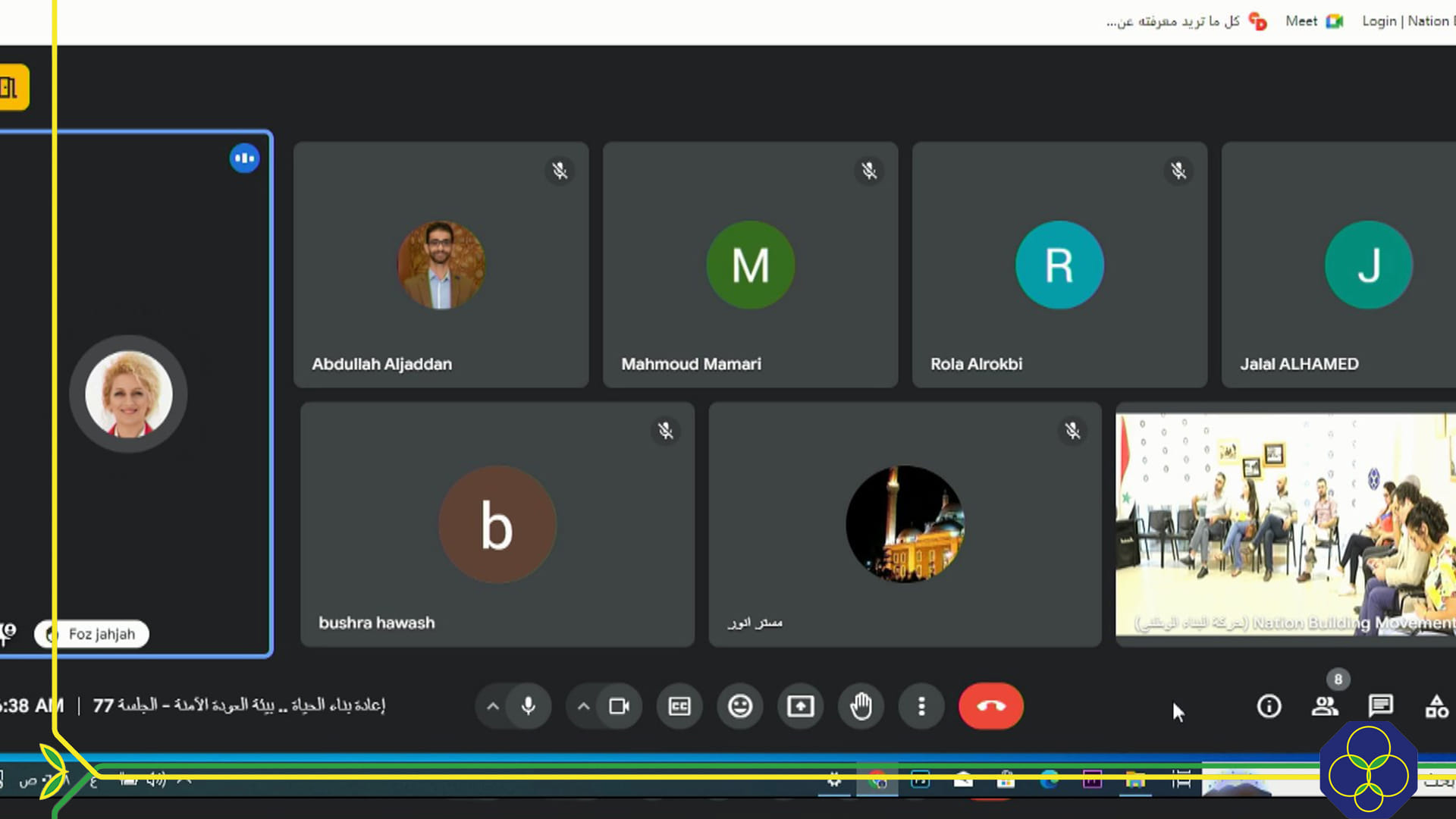Open the emoji reactions button

tap(740, 706)
